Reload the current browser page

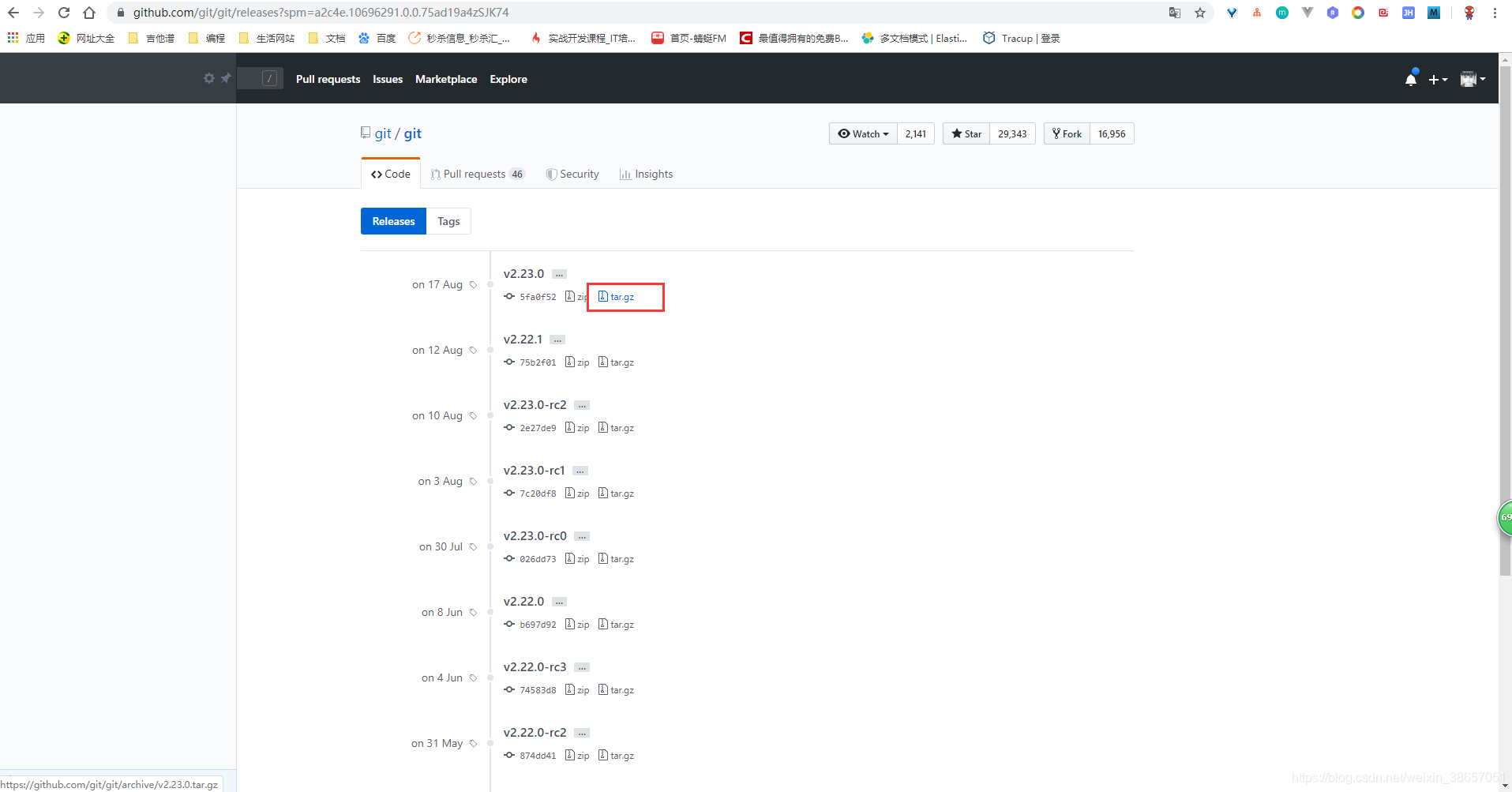coord(64,13)
